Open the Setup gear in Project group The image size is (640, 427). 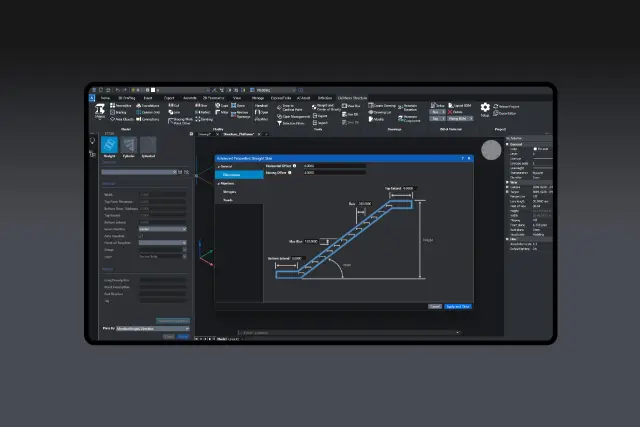485,109
